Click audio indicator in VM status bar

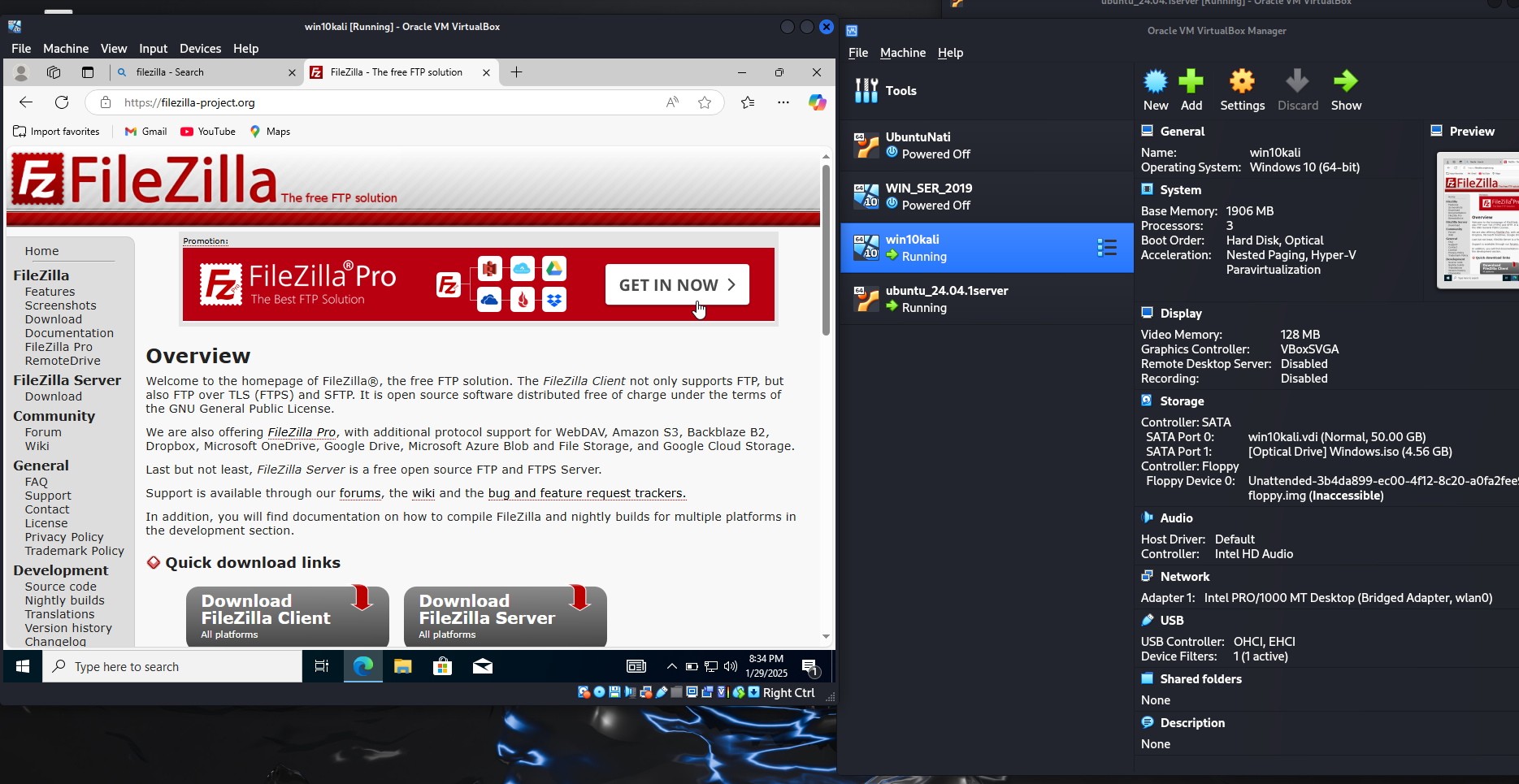coord(630,692)
